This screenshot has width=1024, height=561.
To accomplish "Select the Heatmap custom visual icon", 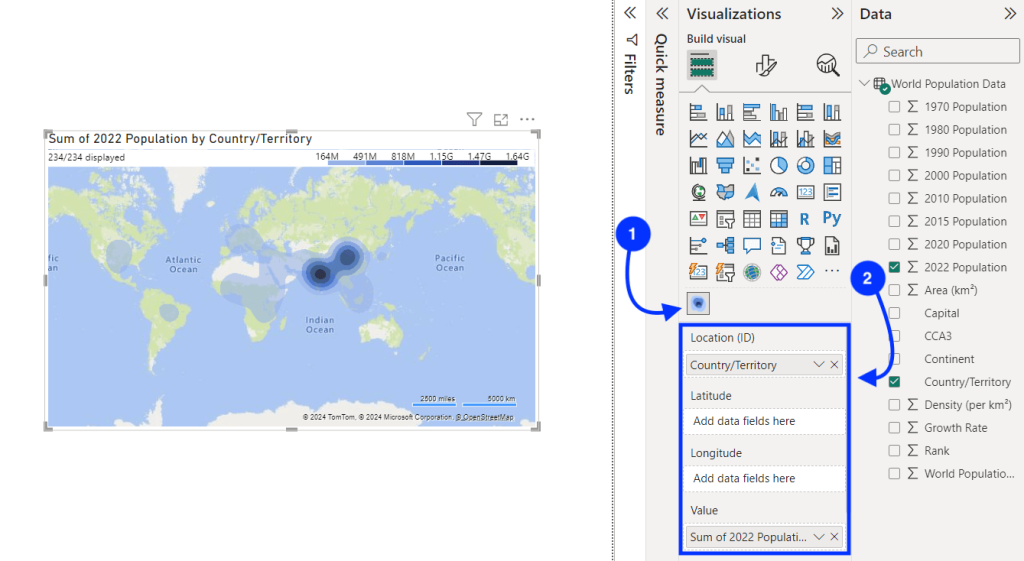I will pos(698,304).
